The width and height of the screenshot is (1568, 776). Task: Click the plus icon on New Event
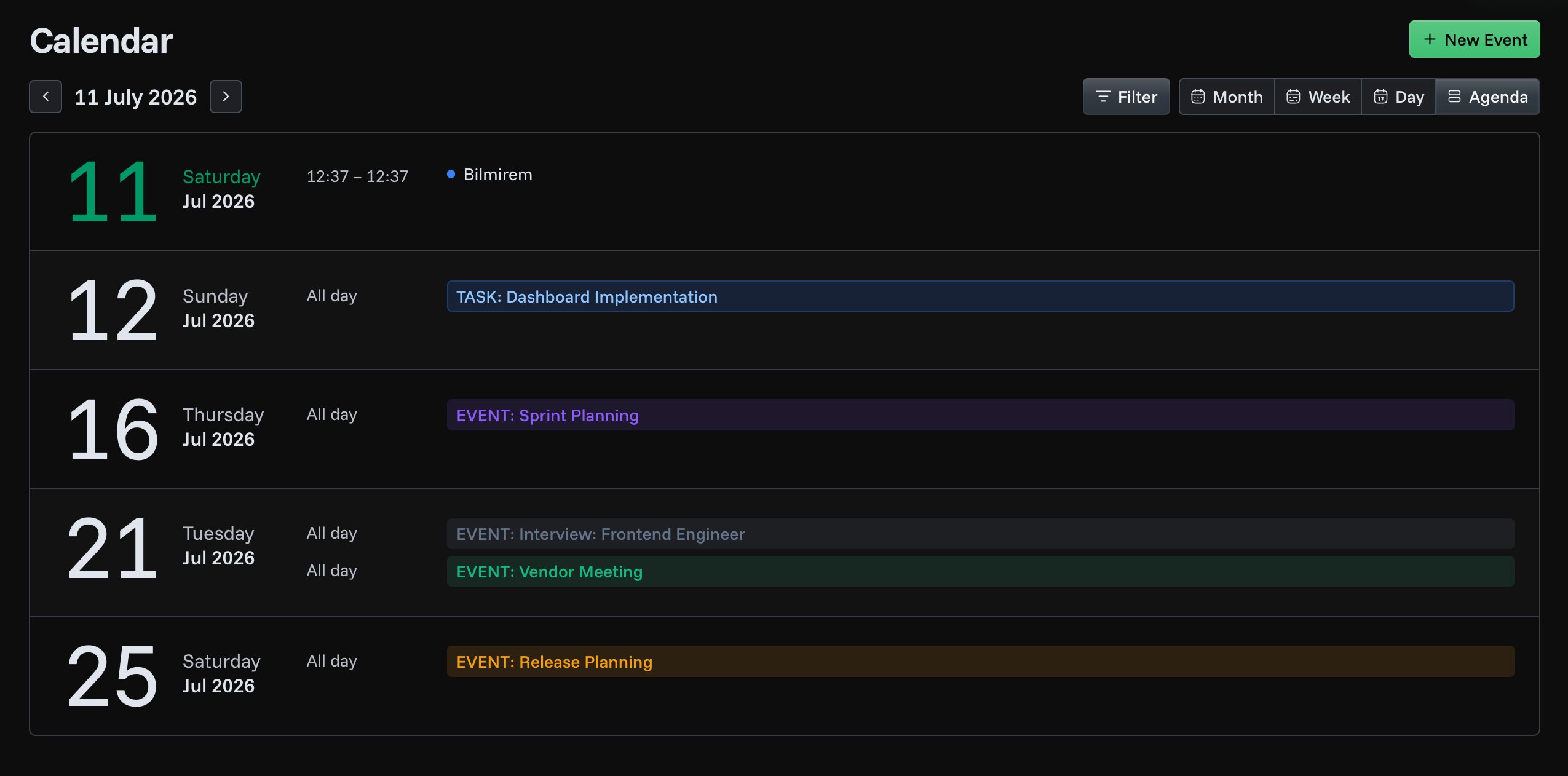(1430, 39)
